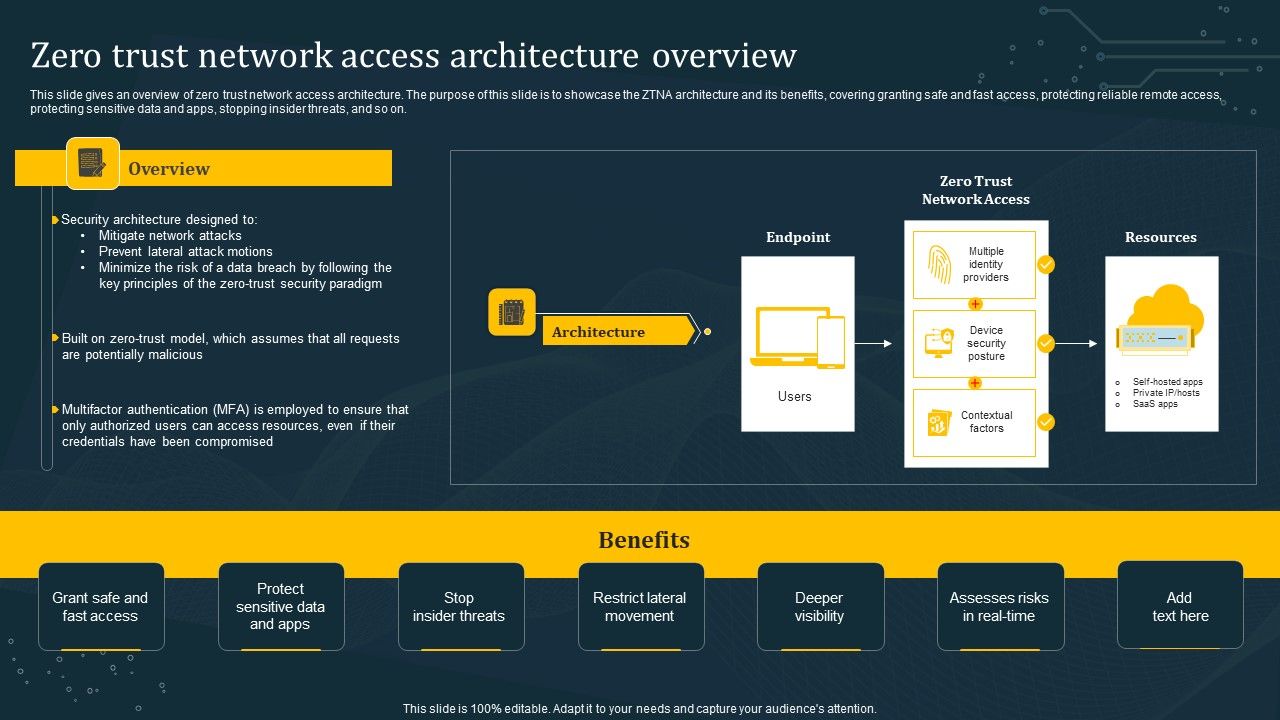Click the Built on zero-trust model paragraph

[230, 347]
